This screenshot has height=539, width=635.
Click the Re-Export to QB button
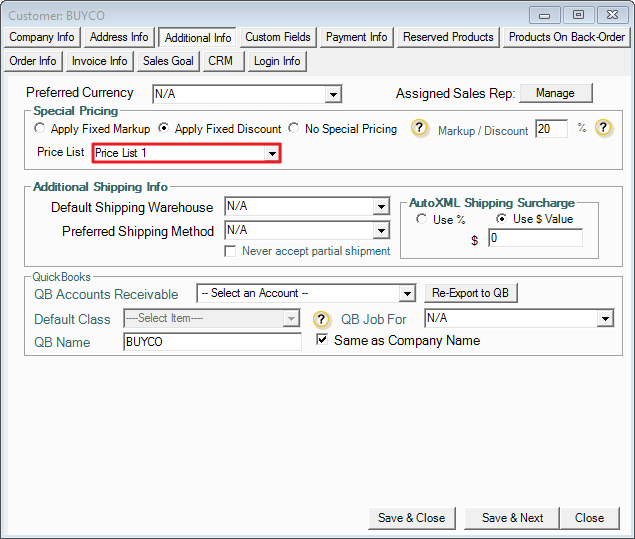(x=471, y=293)
